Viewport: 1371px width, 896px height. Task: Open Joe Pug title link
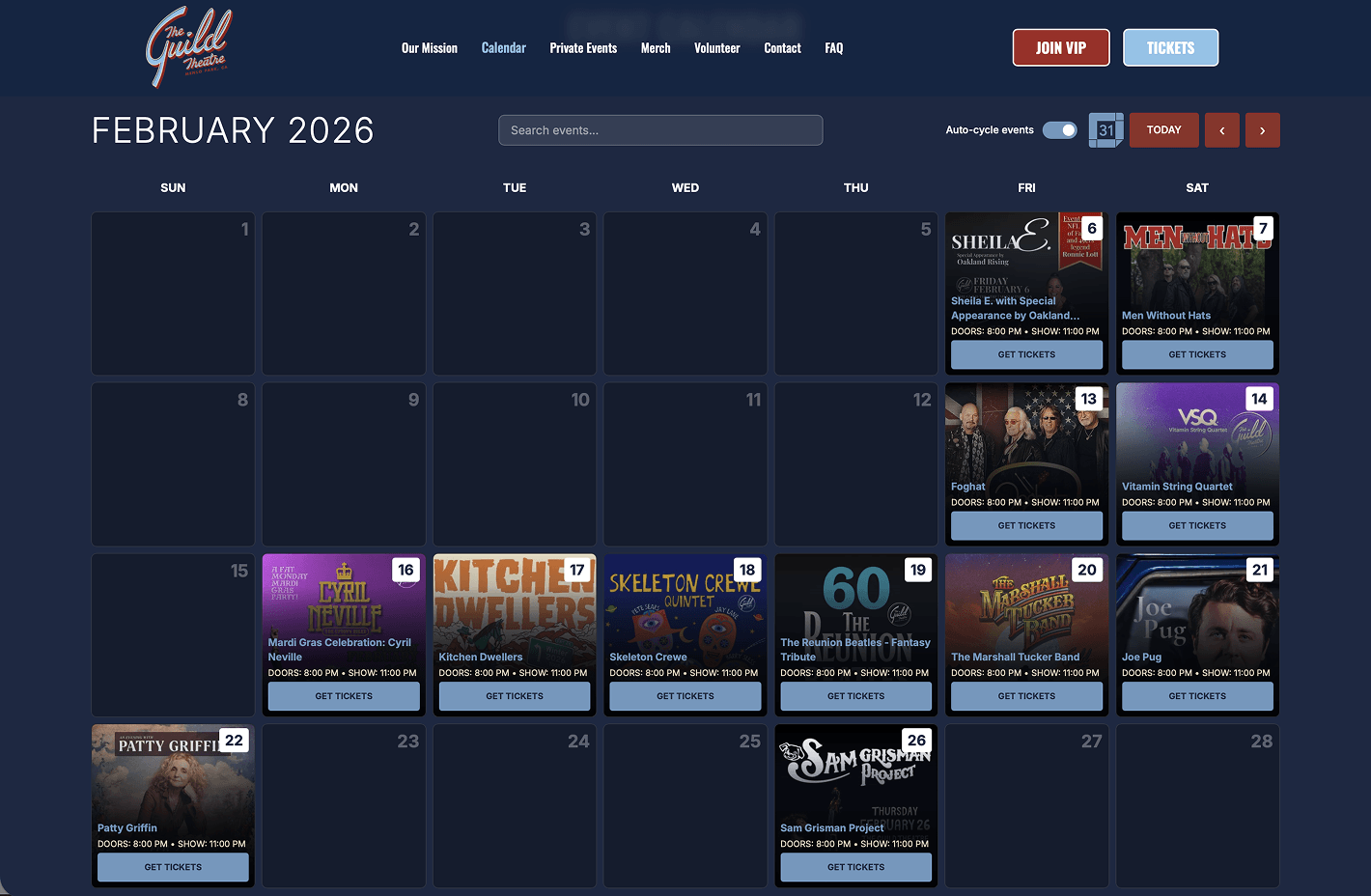click(x=1142, y=658)
